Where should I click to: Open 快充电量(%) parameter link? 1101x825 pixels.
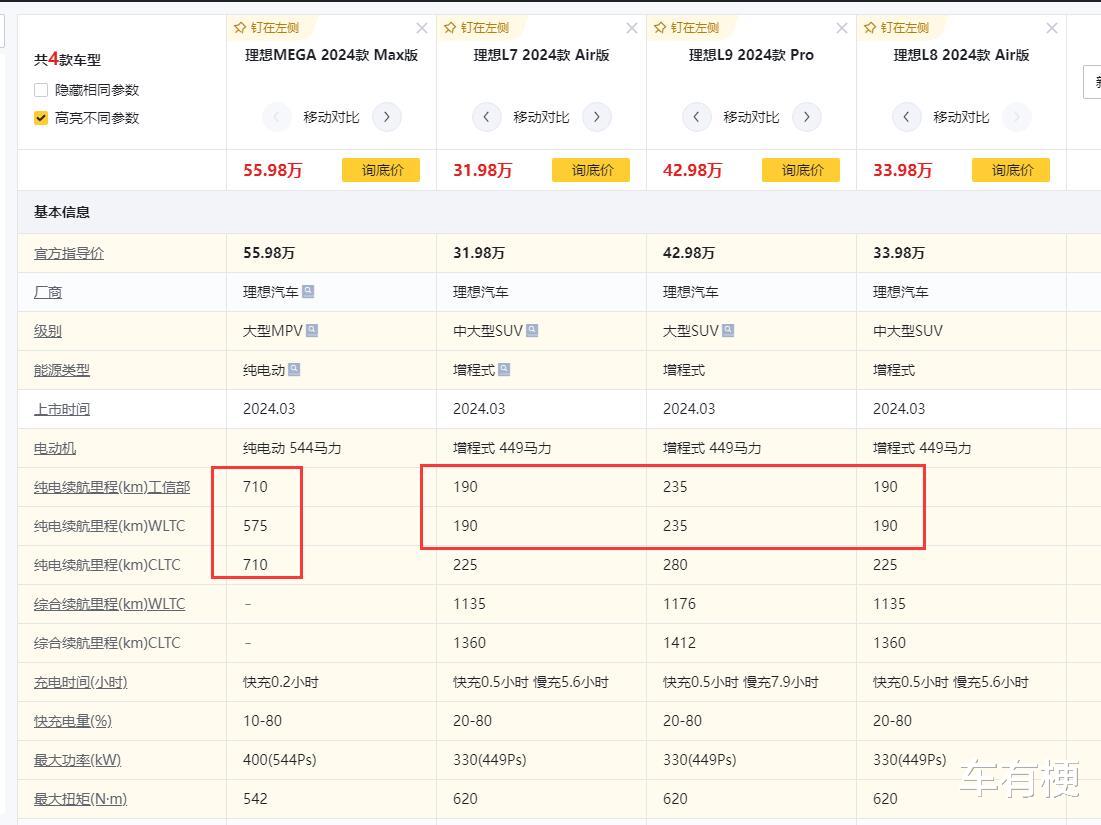tap(73, 721)
